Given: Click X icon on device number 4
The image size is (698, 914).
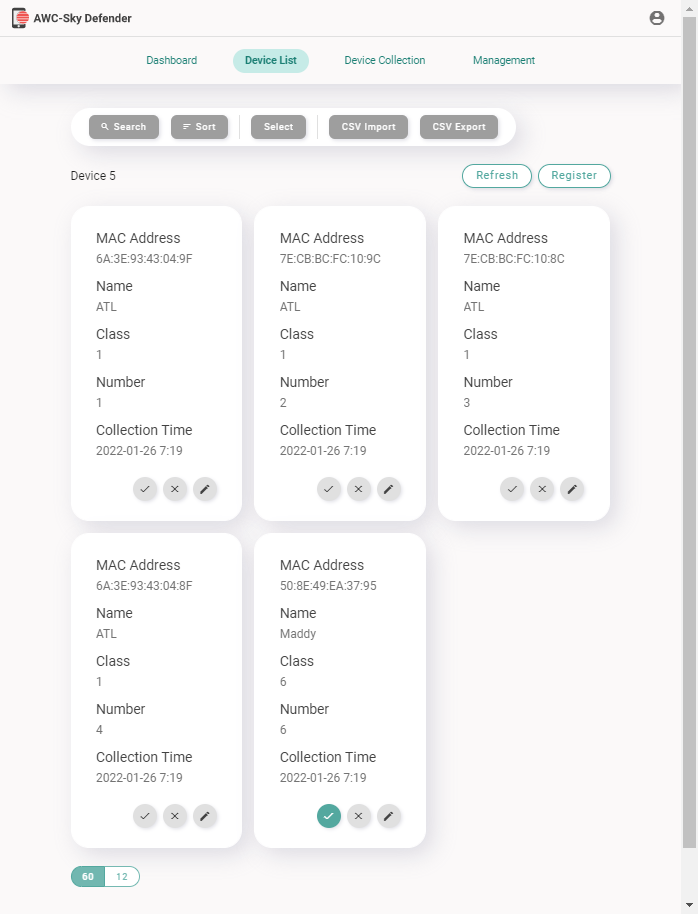Looking at the screenshot, I should coord(175,816).
